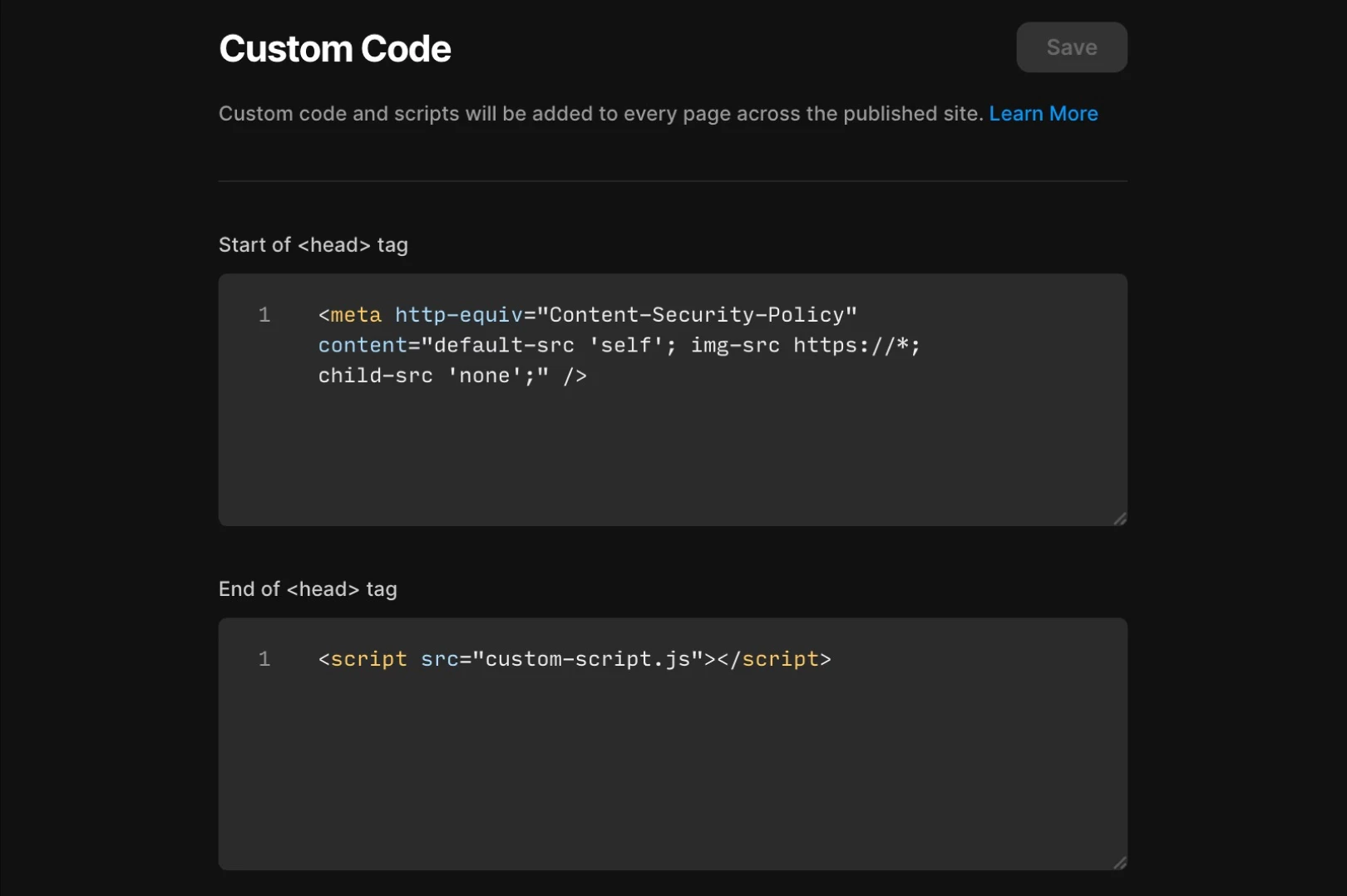
Task: Click inside the End of head code editor
Action: pos(673,744)
